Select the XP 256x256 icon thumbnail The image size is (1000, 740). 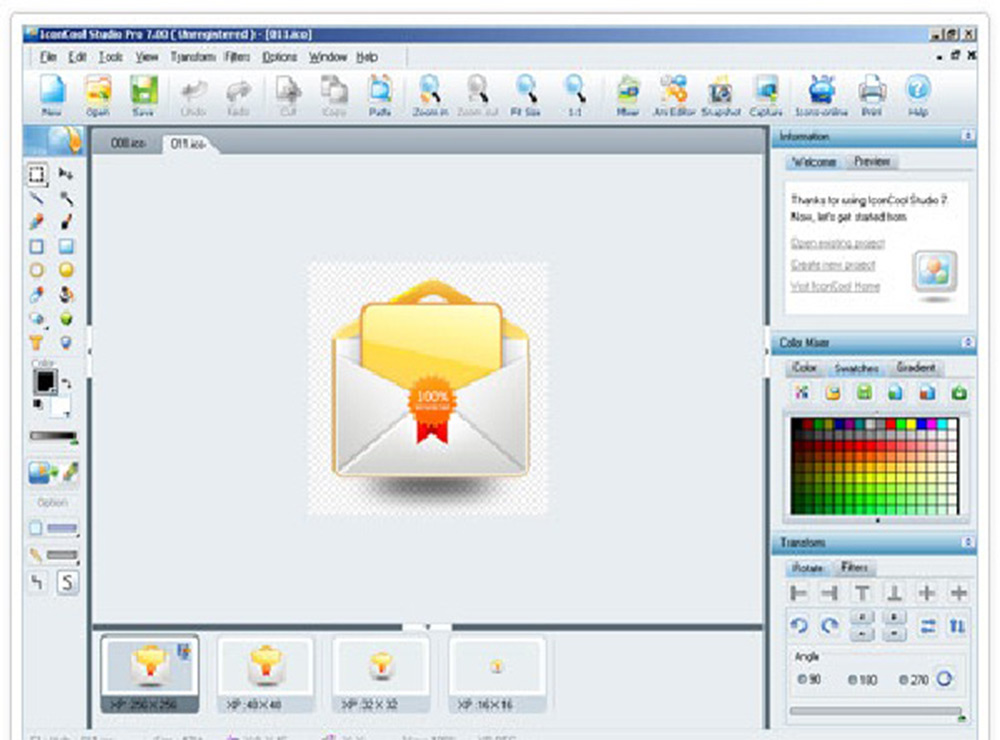150,675
